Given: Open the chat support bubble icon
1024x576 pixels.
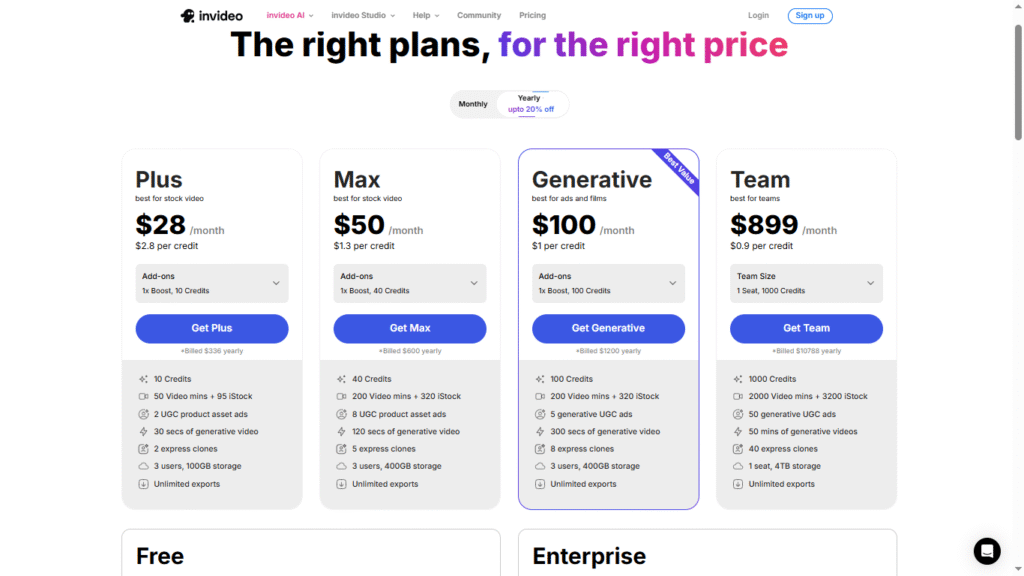Looking at the screenshot, I should pos(987,551).
